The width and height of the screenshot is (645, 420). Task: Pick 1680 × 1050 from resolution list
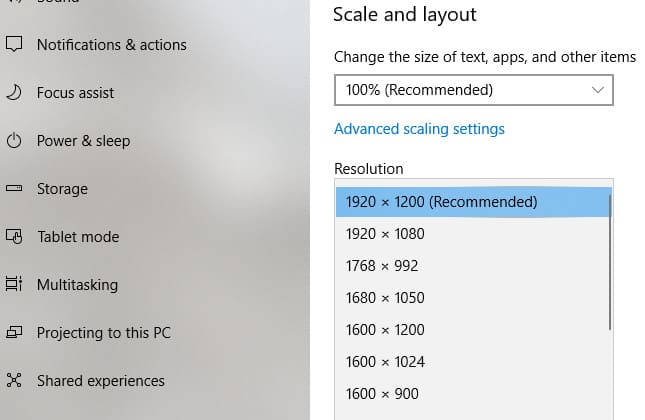[x=473, y=298]
